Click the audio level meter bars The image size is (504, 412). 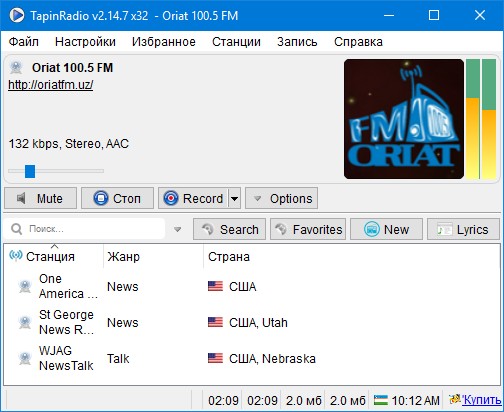tap(481, 119)
